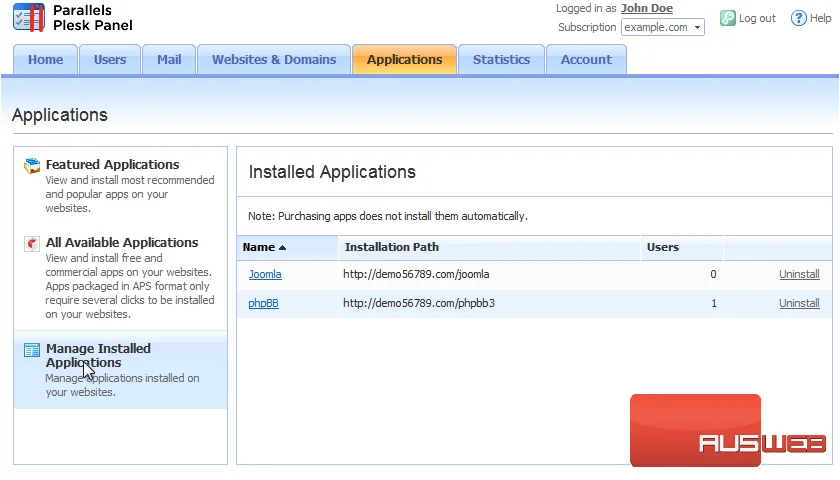Image resolution: width=840 pixels, height=480 pixels.
Task: Click the Manage Installed Applications list icon
Action: 32,350
